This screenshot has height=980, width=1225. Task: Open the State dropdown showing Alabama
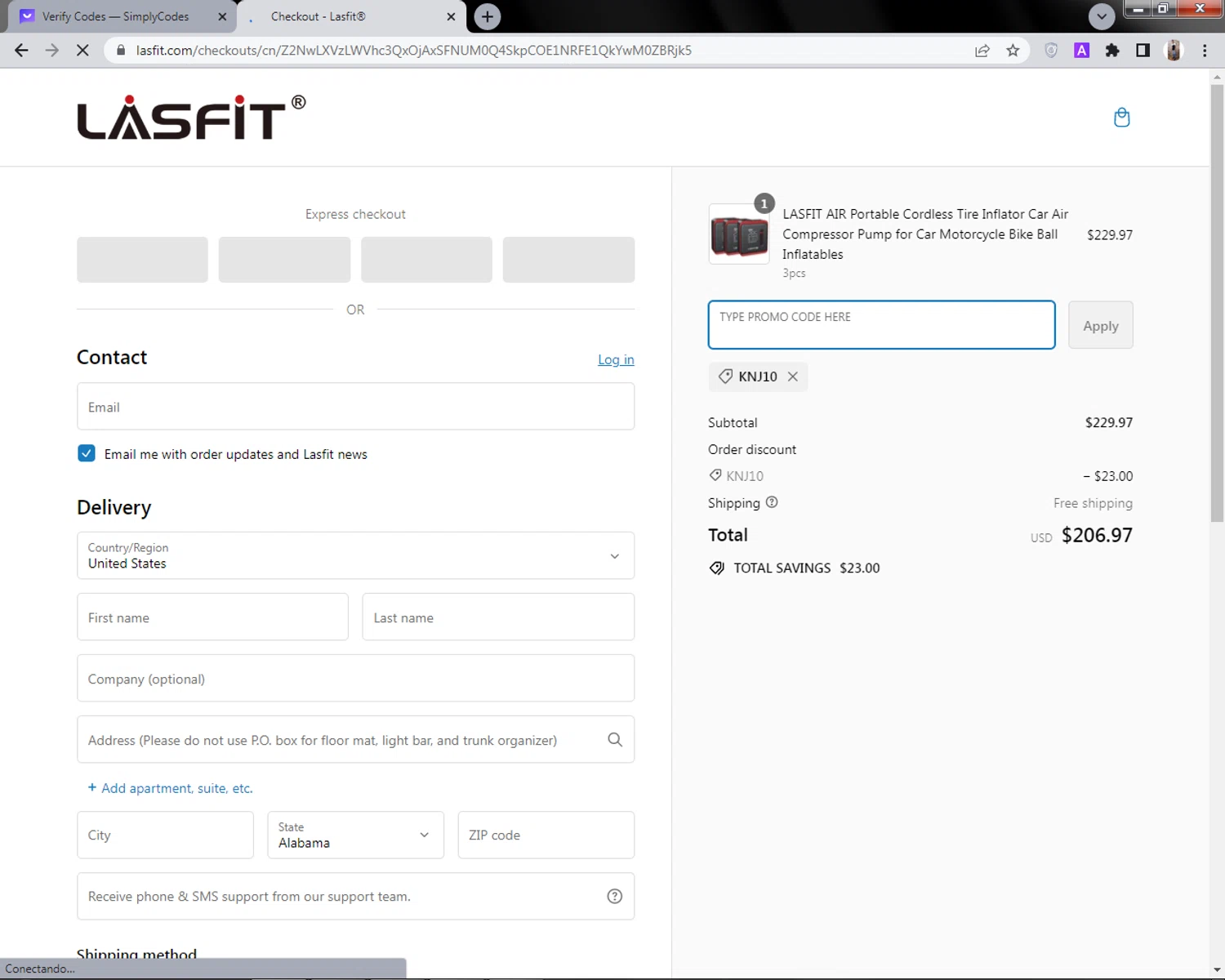pyautogui.click(x=355, y=835)
